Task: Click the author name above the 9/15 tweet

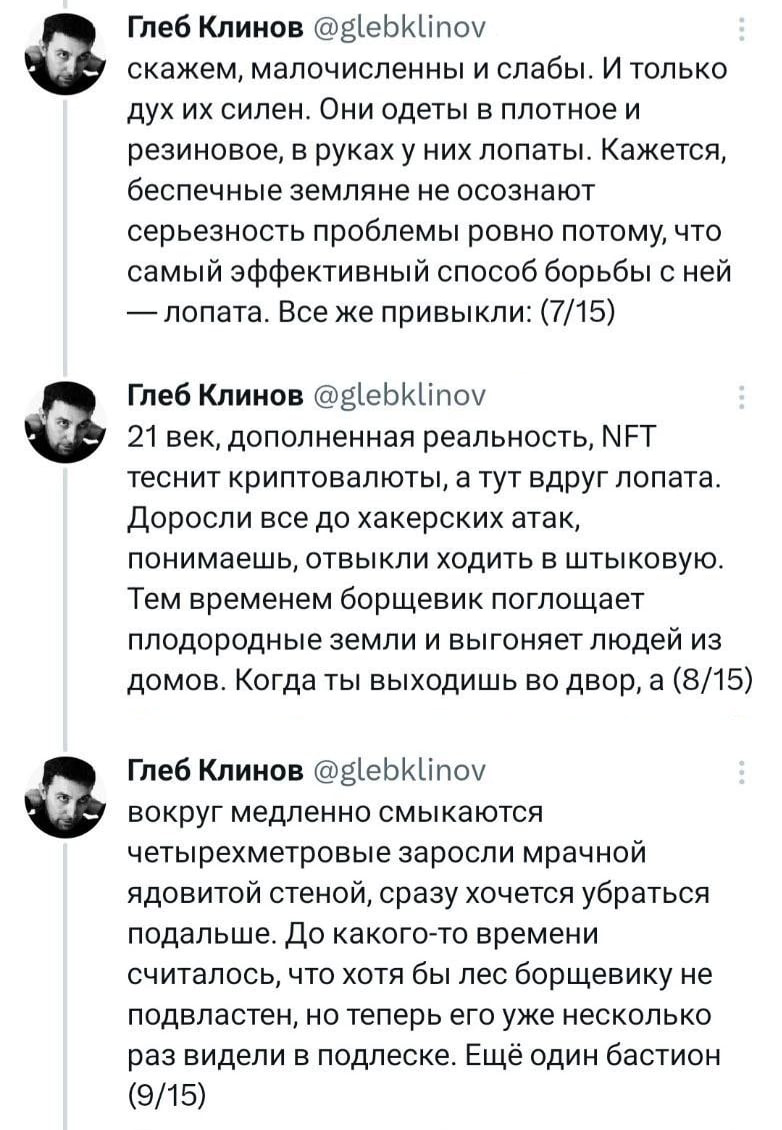Action: pos(216,770)
